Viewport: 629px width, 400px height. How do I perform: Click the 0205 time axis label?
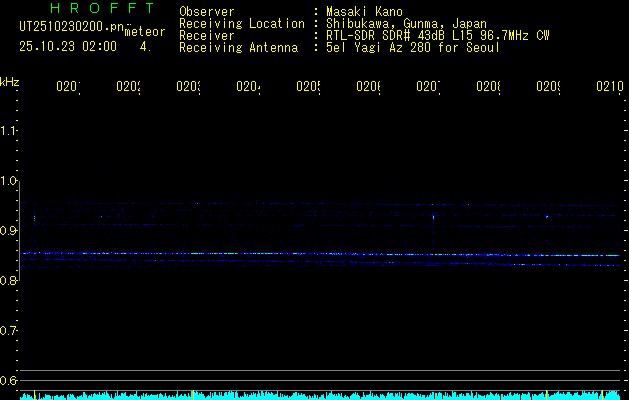click(308, 86)
